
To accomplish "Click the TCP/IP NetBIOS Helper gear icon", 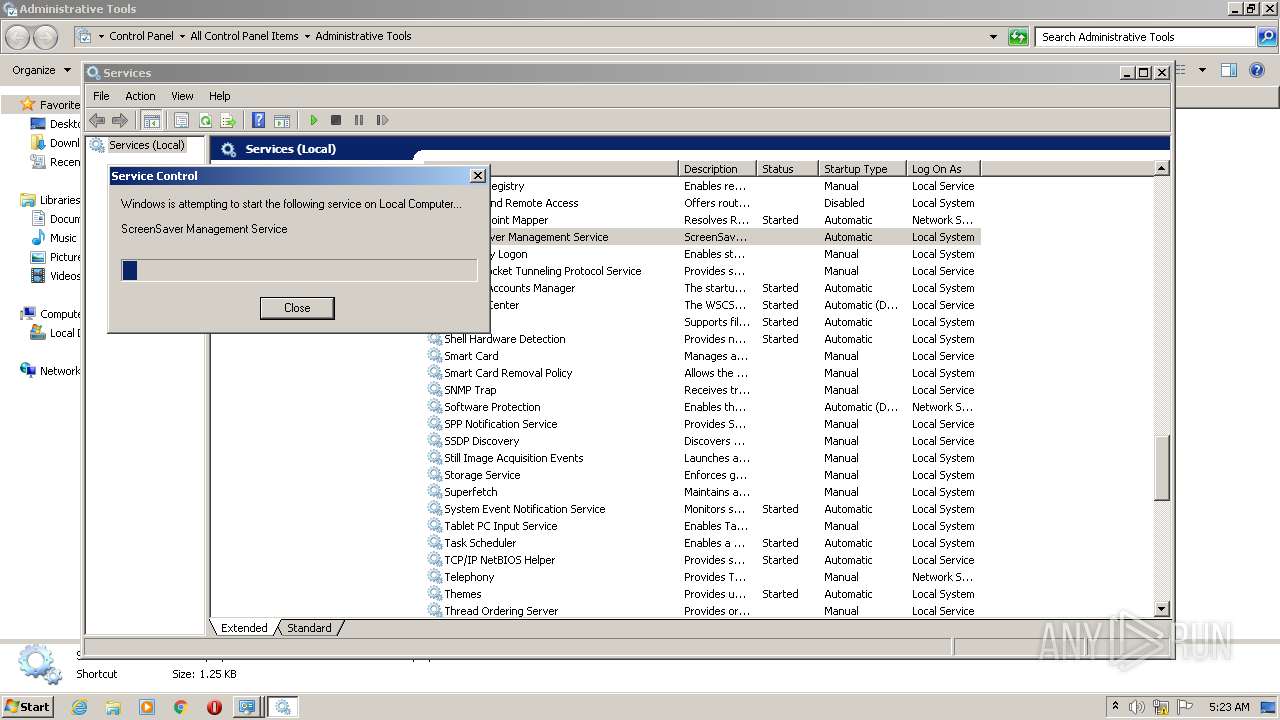I will tap(435, 560).
